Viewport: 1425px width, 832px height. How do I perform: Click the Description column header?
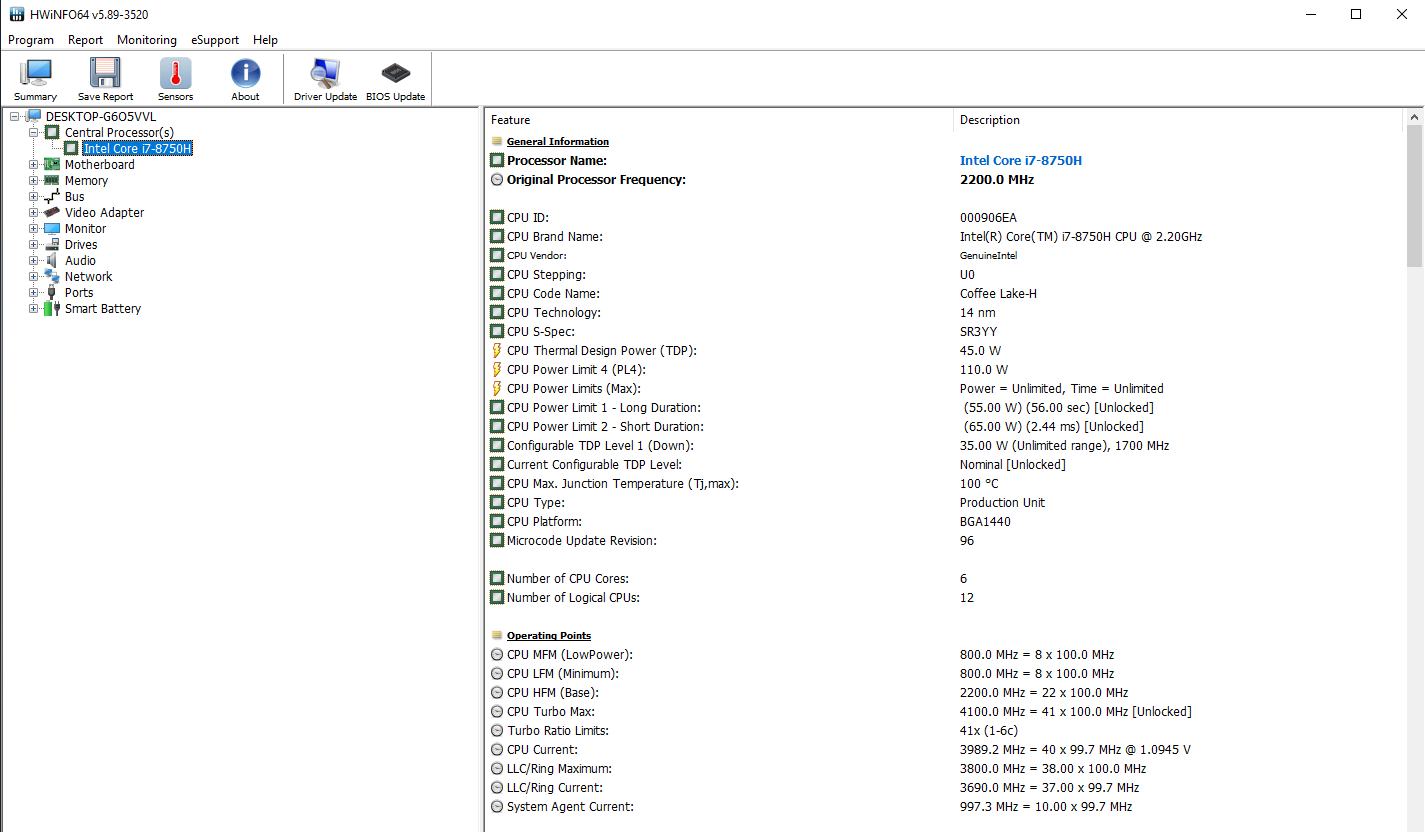[x=1179, y=120]
